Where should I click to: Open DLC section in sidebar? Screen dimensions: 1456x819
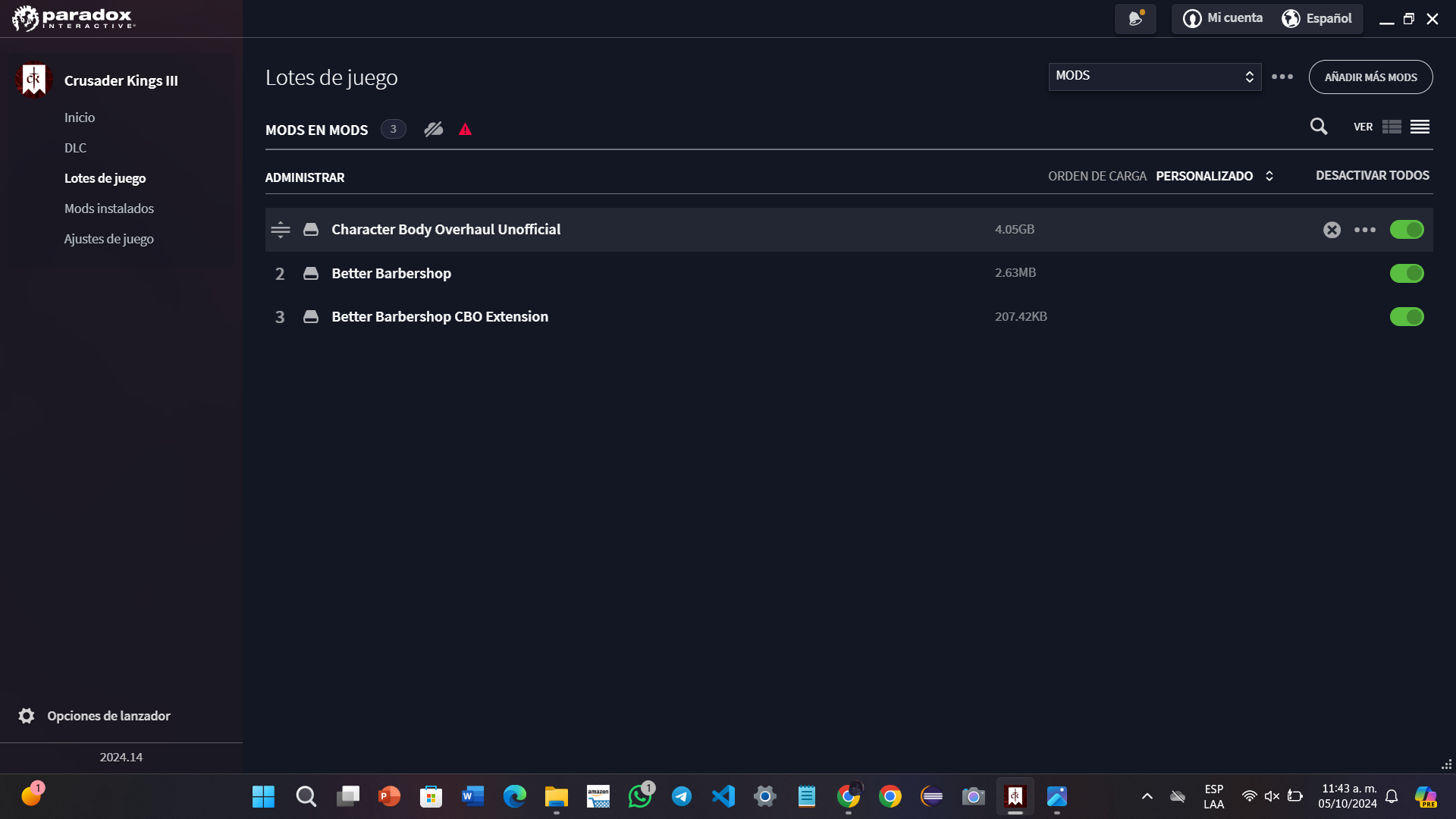pyautogui.click(x=75, y=148)
